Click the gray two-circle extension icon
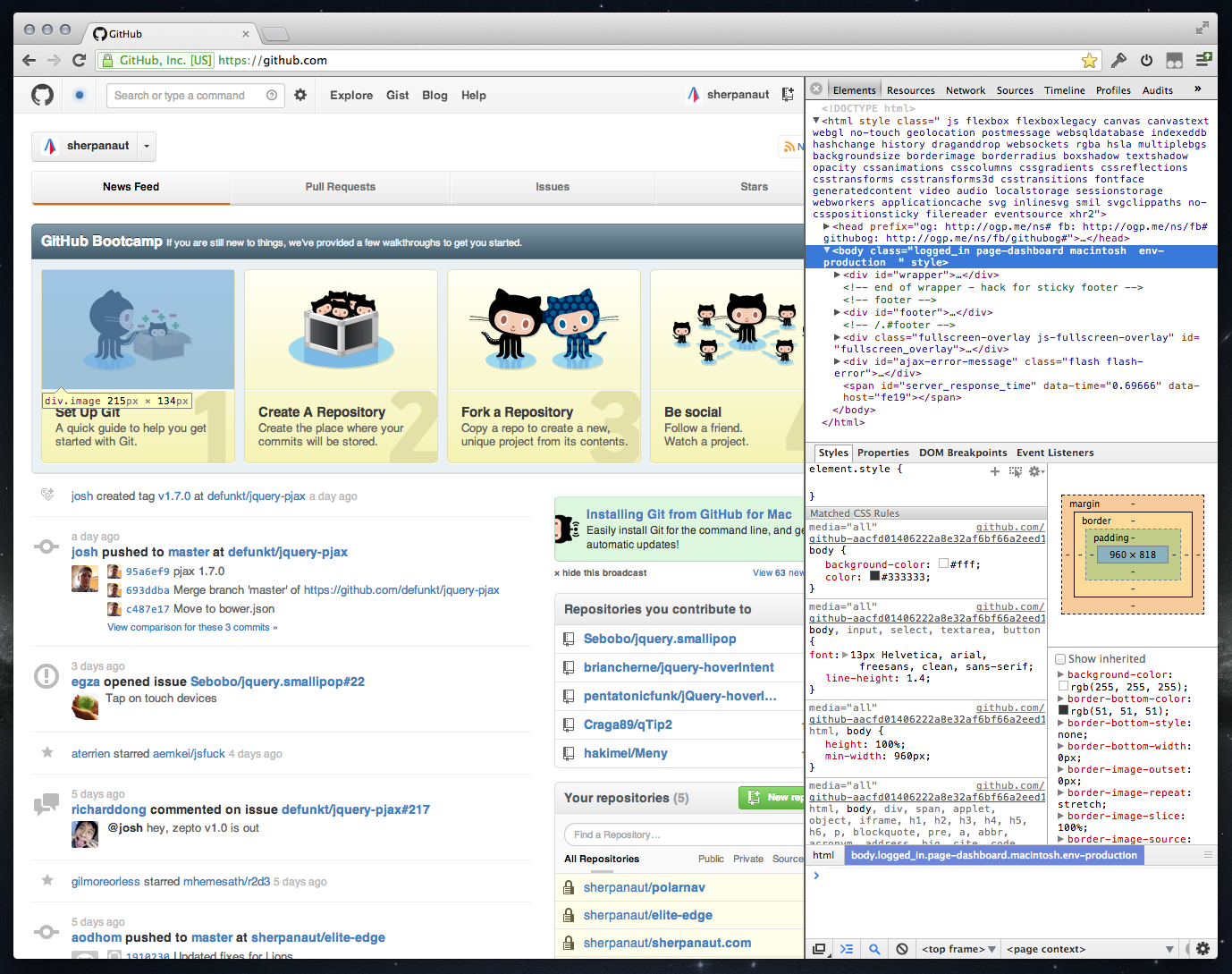The width and height of the screenshot is (1232, 974). [x=1175, y=60]
